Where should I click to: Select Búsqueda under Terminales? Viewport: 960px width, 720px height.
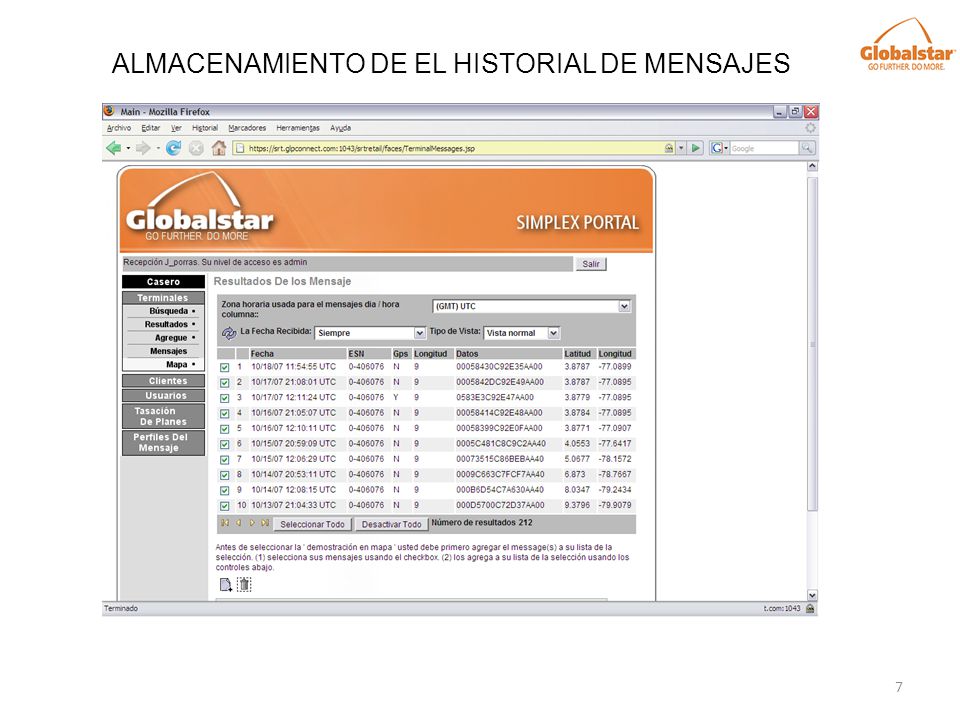click(168, 311)
